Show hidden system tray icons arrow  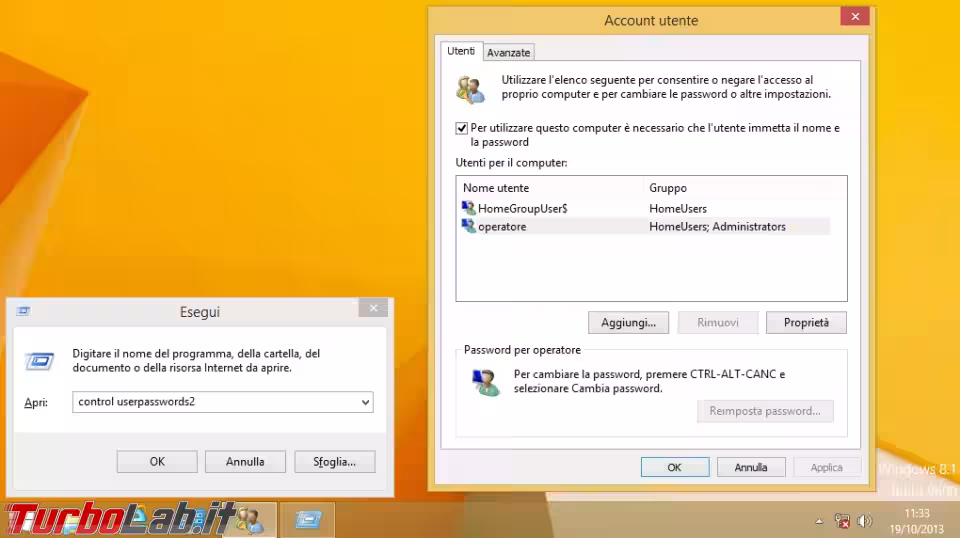coord(819,521)
